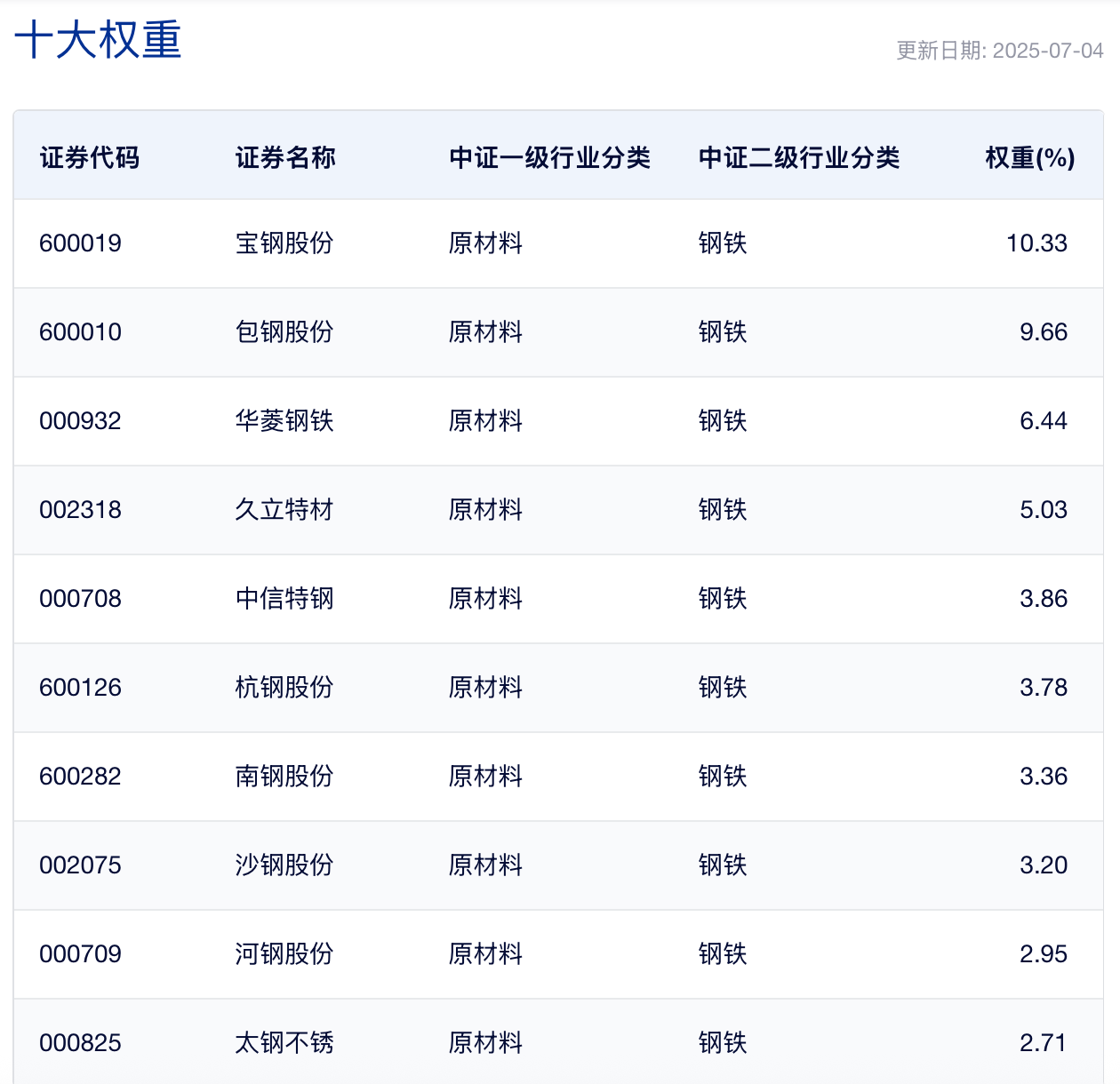Select security name 太钢不锈
1120x1084 pixels.
[x=284, y=1043]
